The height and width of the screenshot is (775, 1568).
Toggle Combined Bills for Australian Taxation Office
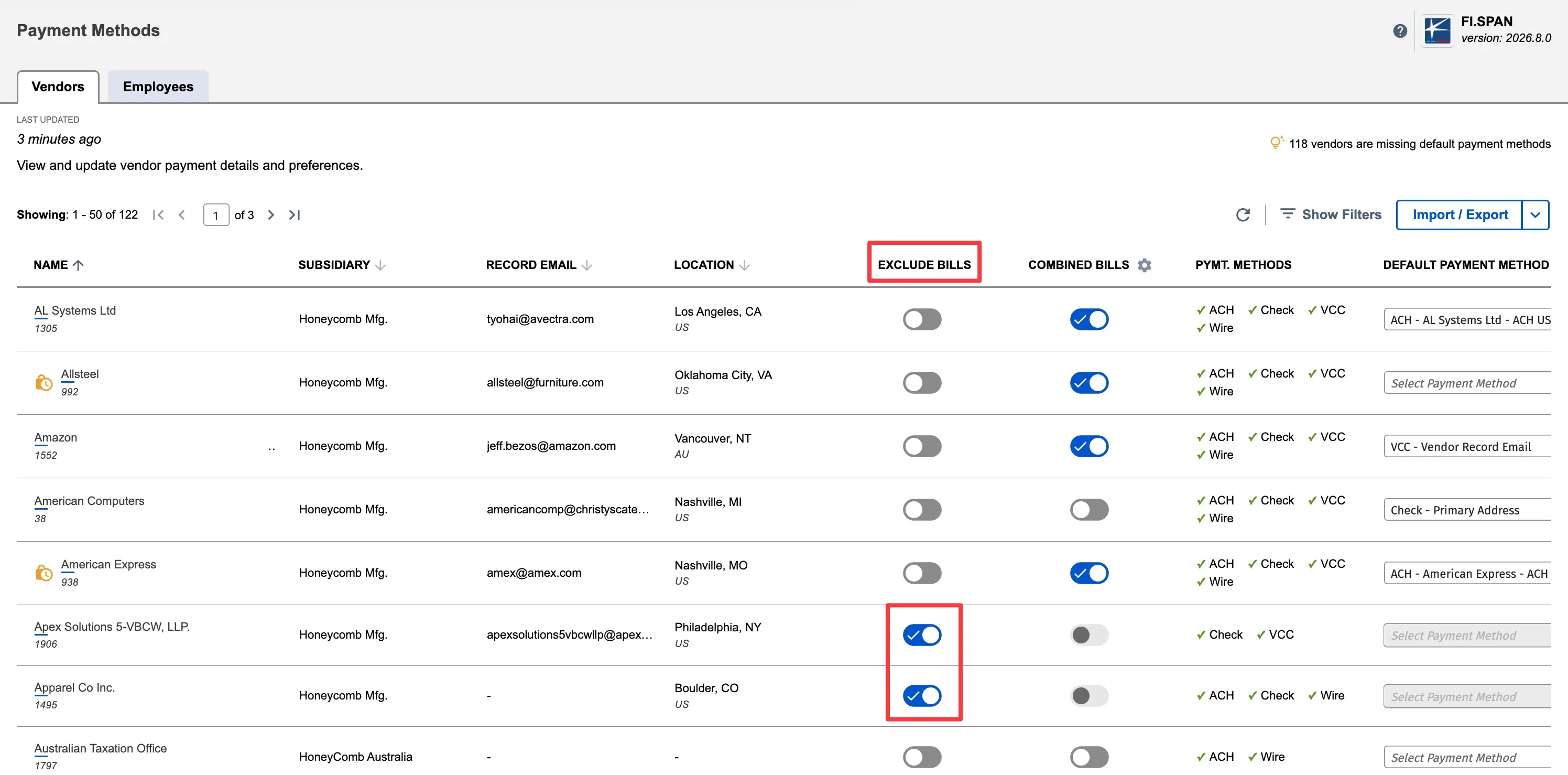[1089, 757]
